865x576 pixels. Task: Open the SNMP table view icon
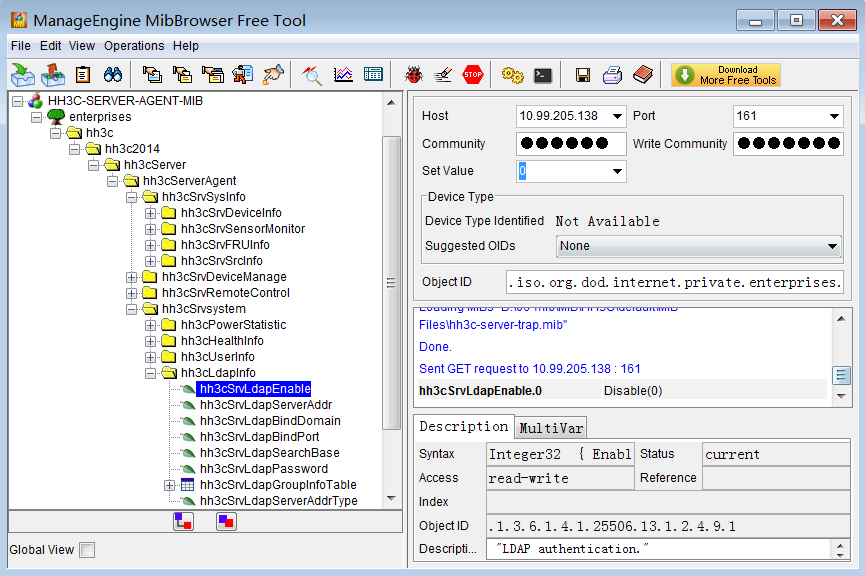pos(373,74)
